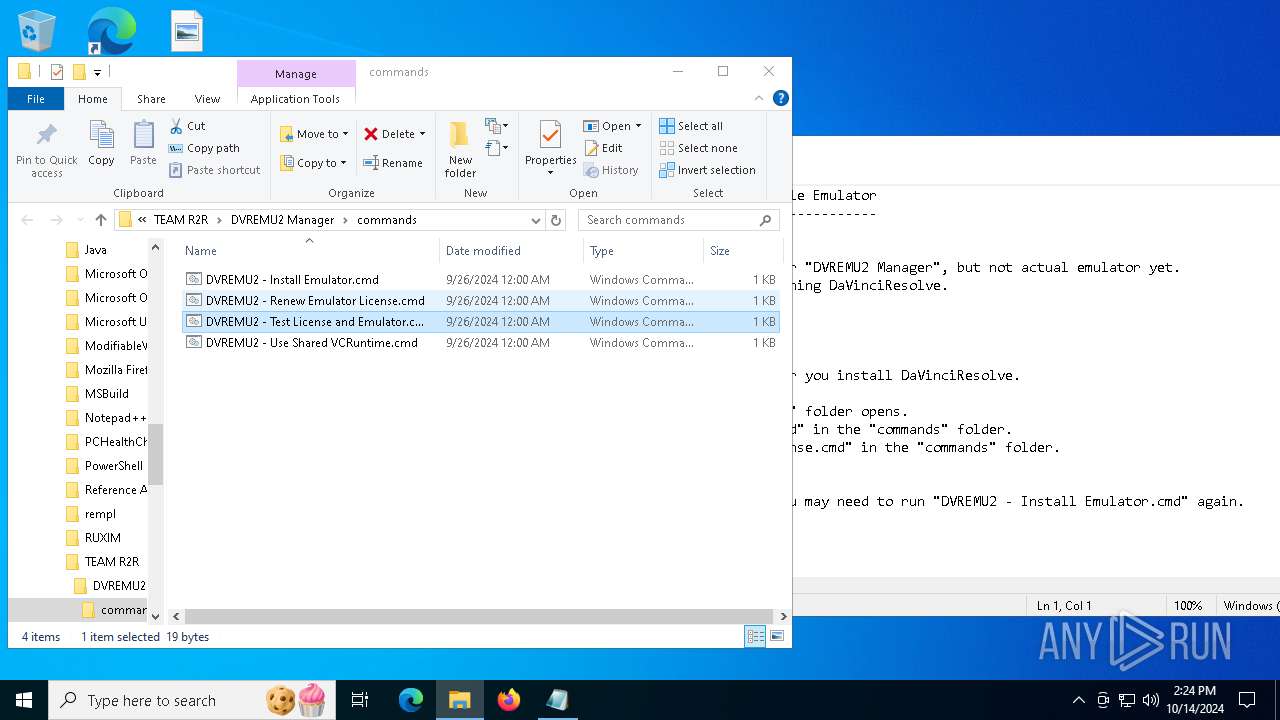Open the Move to dropdown
Screen dimensions: 1280x720
pyautogui.click(x=314, y=134)
